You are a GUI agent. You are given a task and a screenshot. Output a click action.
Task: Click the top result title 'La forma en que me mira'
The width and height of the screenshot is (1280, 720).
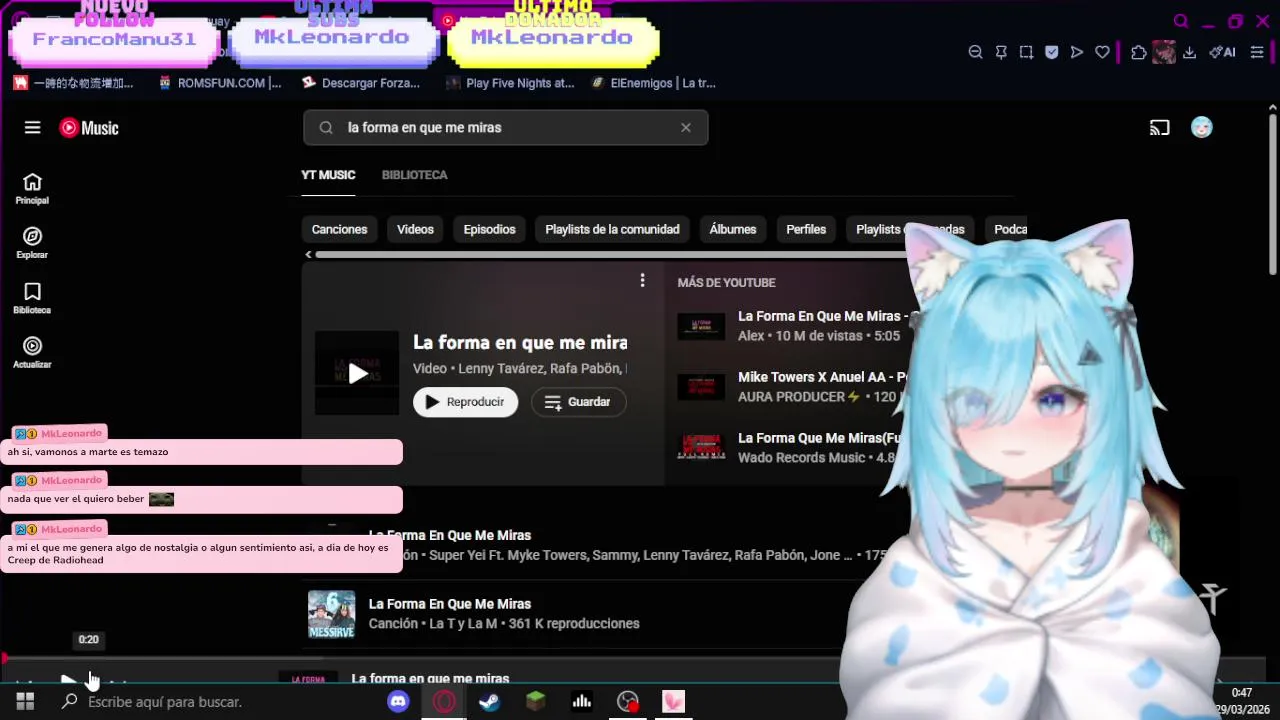point(520,343)
